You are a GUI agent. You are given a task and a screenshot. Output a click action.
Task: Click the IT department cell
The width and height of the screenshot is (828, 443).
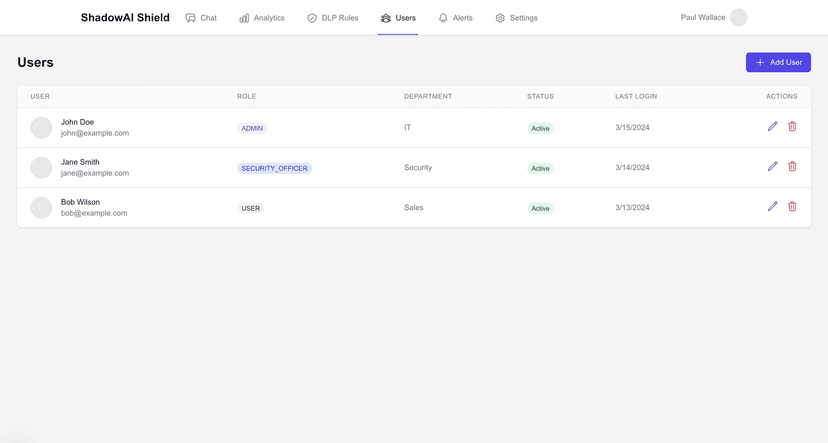click(x=407, y=127)
